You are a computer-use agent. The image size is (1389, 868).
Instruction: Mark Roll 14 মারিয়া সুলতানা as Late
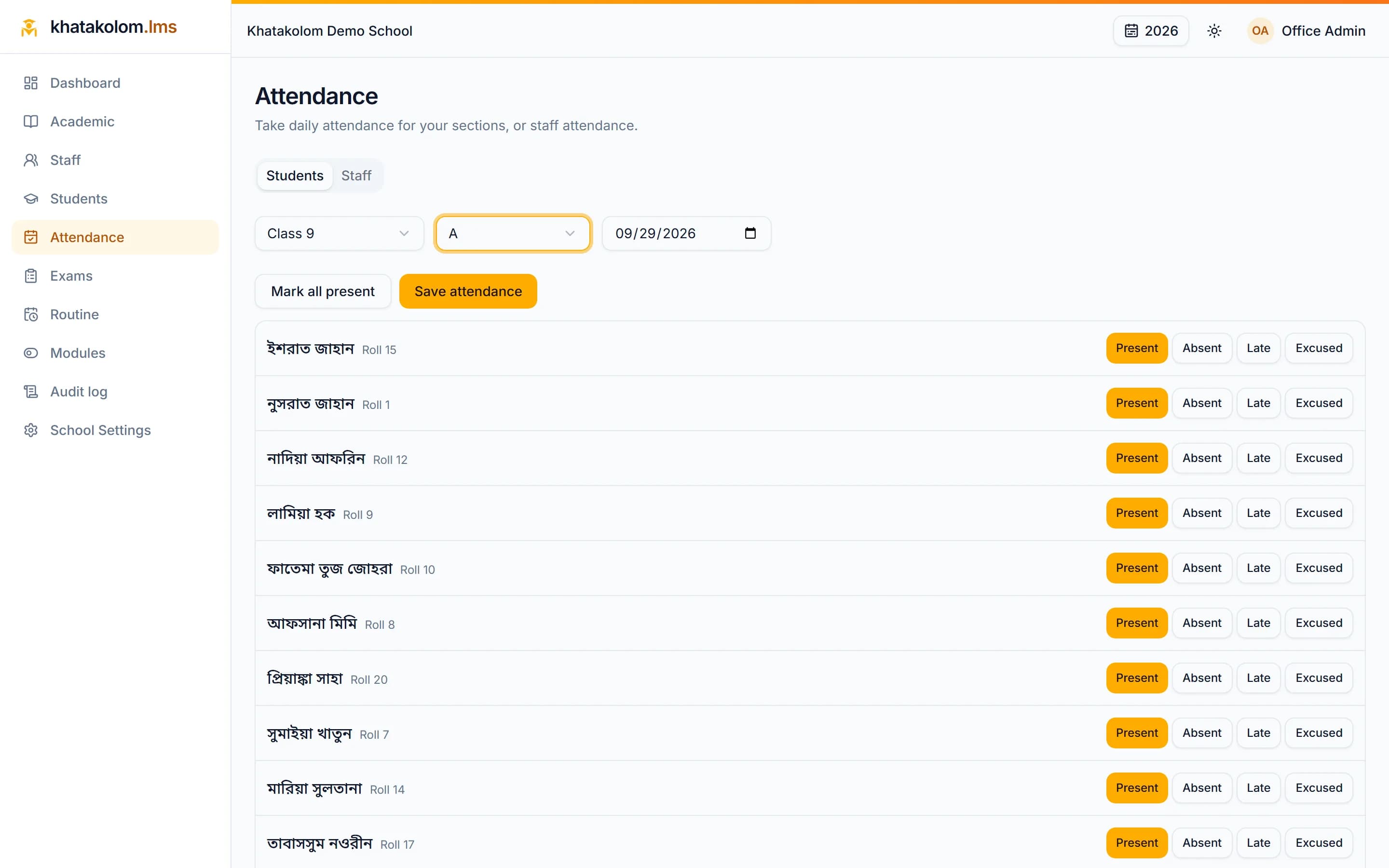click(1258, 788)
